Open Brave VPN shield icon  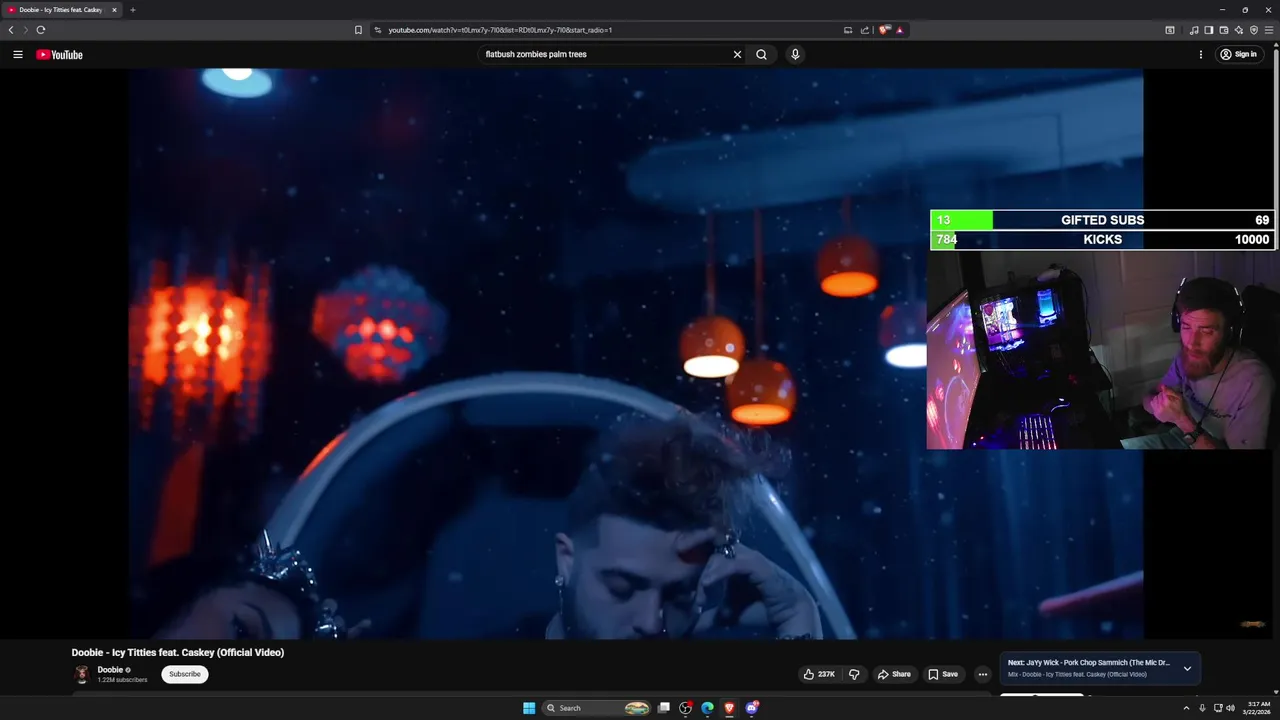pyautogui.click(x=1254, y=30)
